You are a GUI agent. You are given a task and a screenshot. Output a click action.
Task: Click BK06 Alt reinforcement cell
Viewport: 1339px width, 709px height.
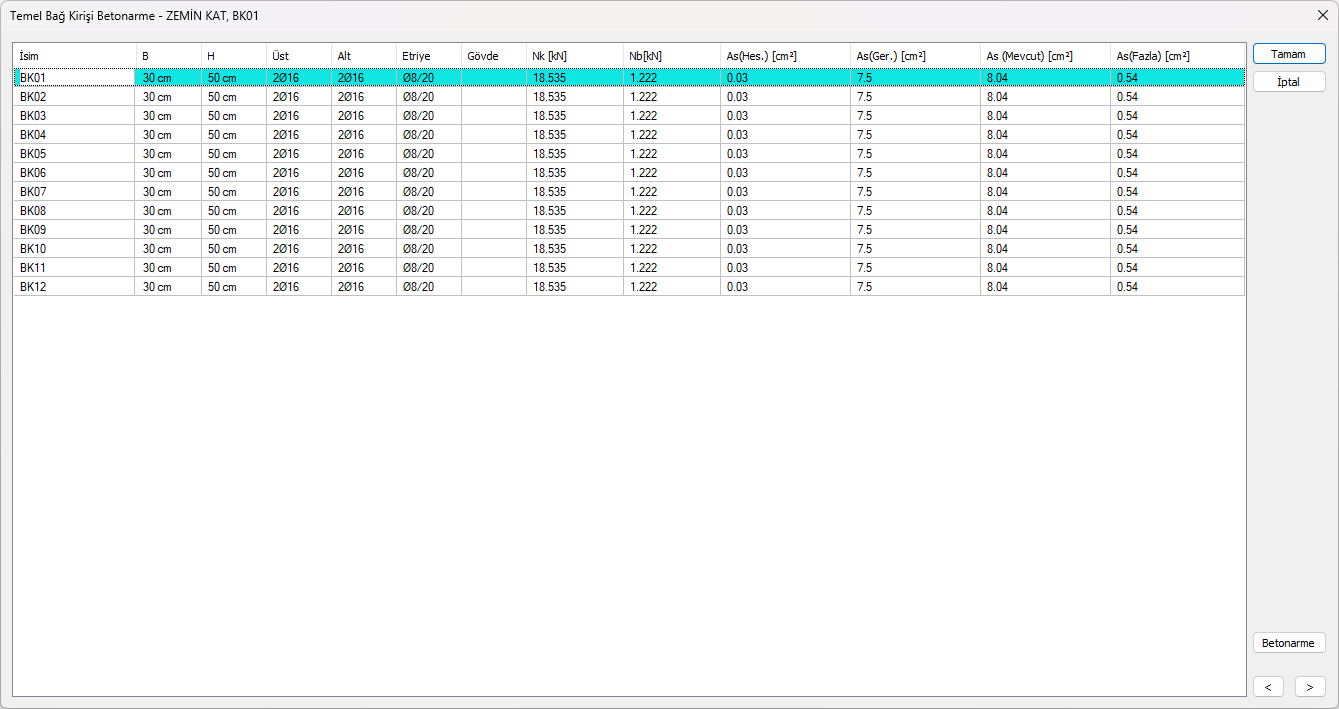363,173
